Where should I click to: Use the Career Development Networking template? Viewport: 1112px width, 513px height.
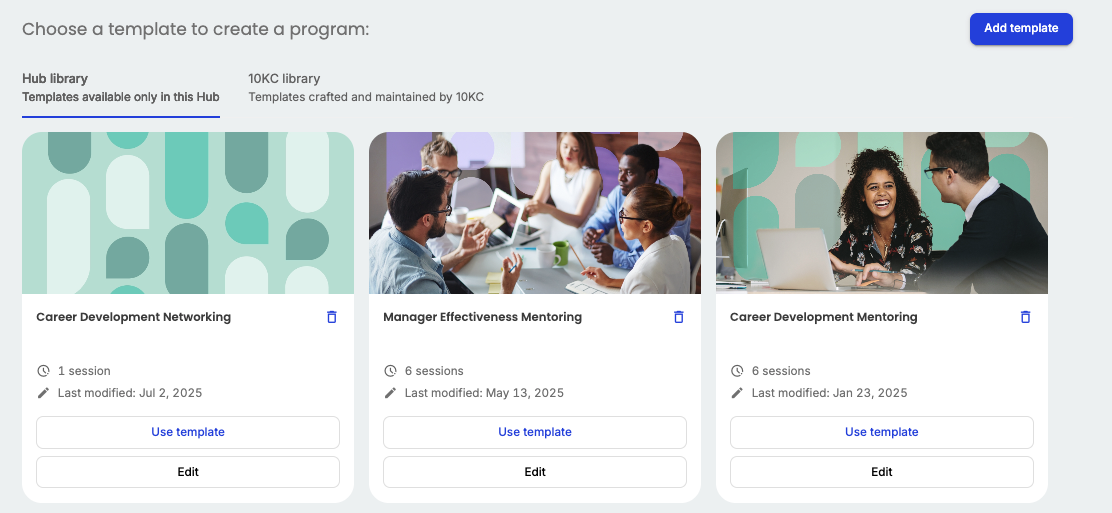tap(188, 432)
